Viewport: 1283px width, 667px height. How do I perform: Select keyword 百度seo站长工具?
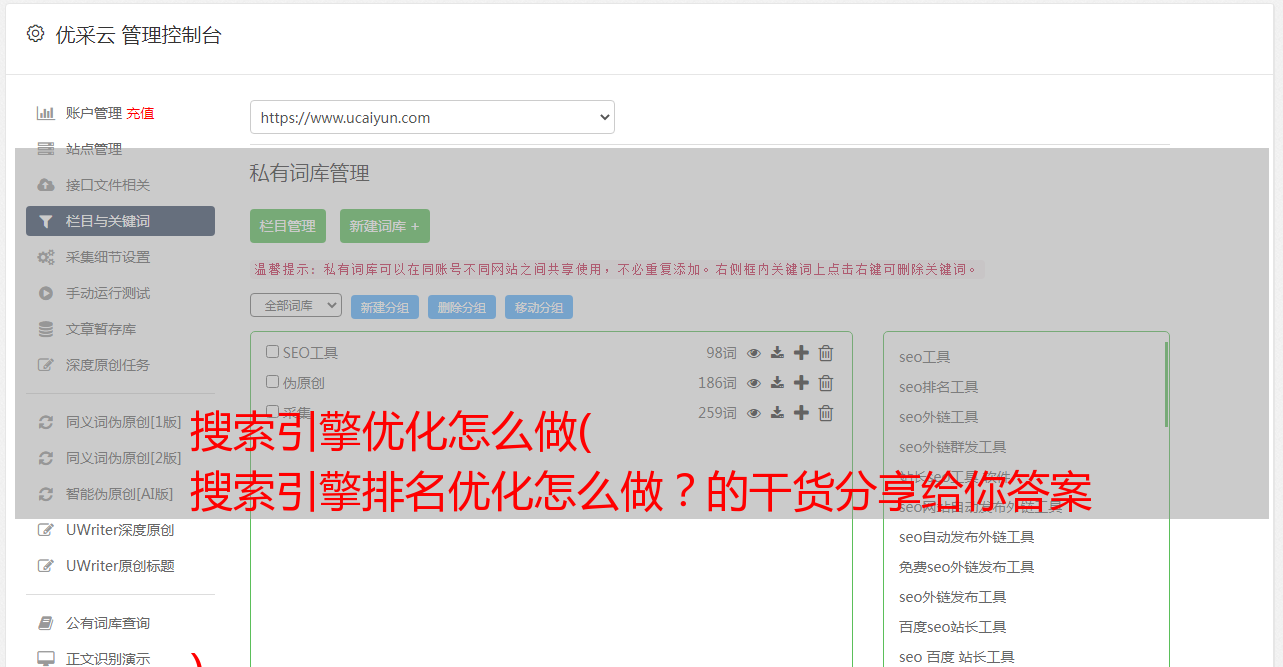click(953, 627)
